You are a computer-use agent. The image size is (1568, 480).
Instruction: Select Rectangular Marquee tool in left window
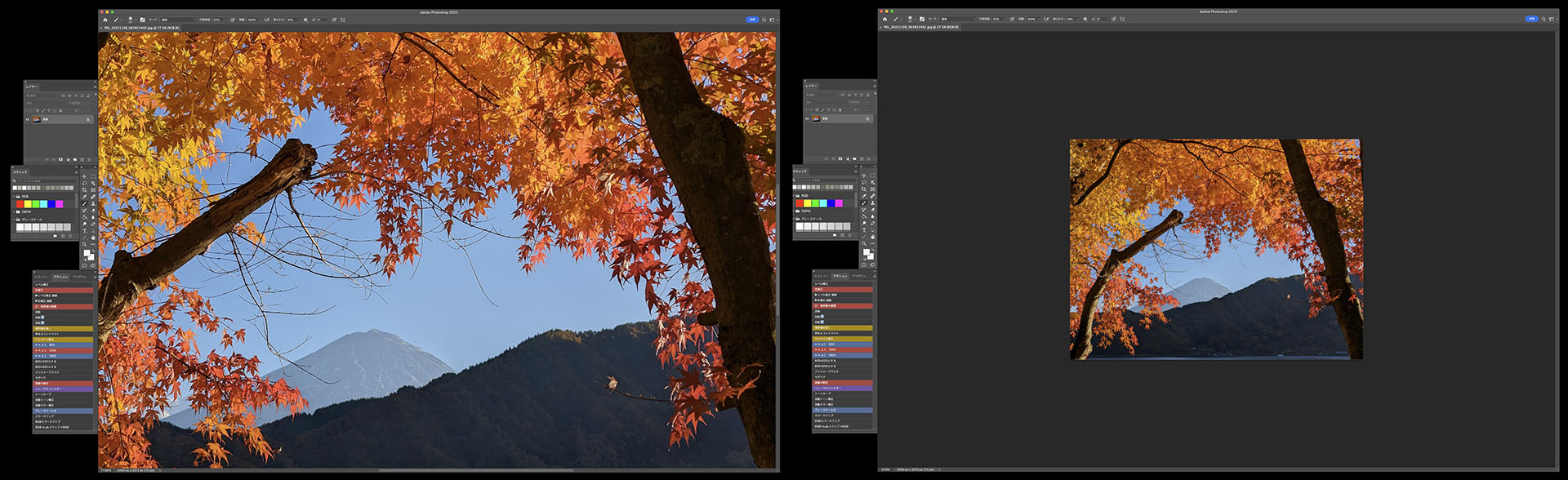click(93, 176)
